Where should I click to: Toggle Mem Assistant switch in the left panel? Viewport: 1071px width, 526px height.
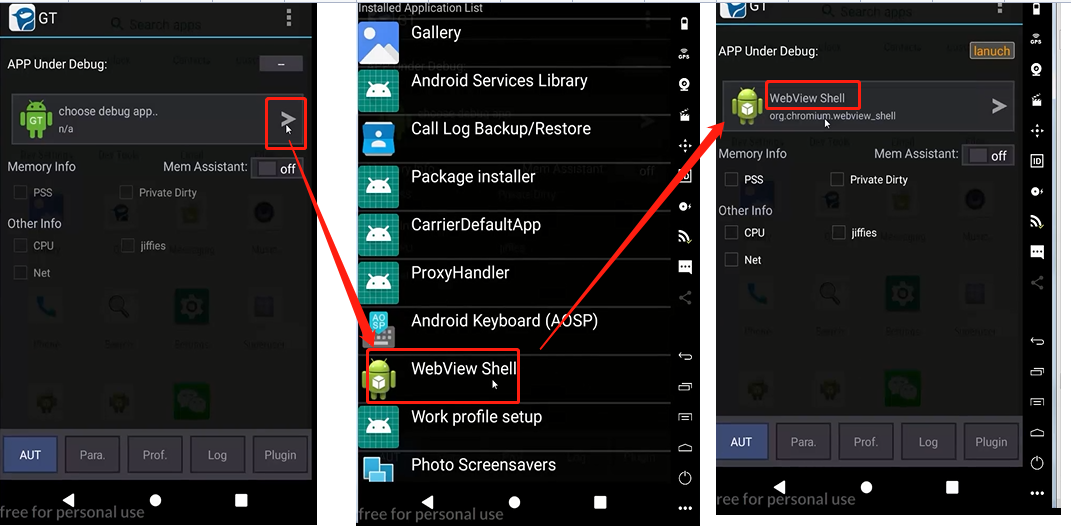tap(277, 168)
